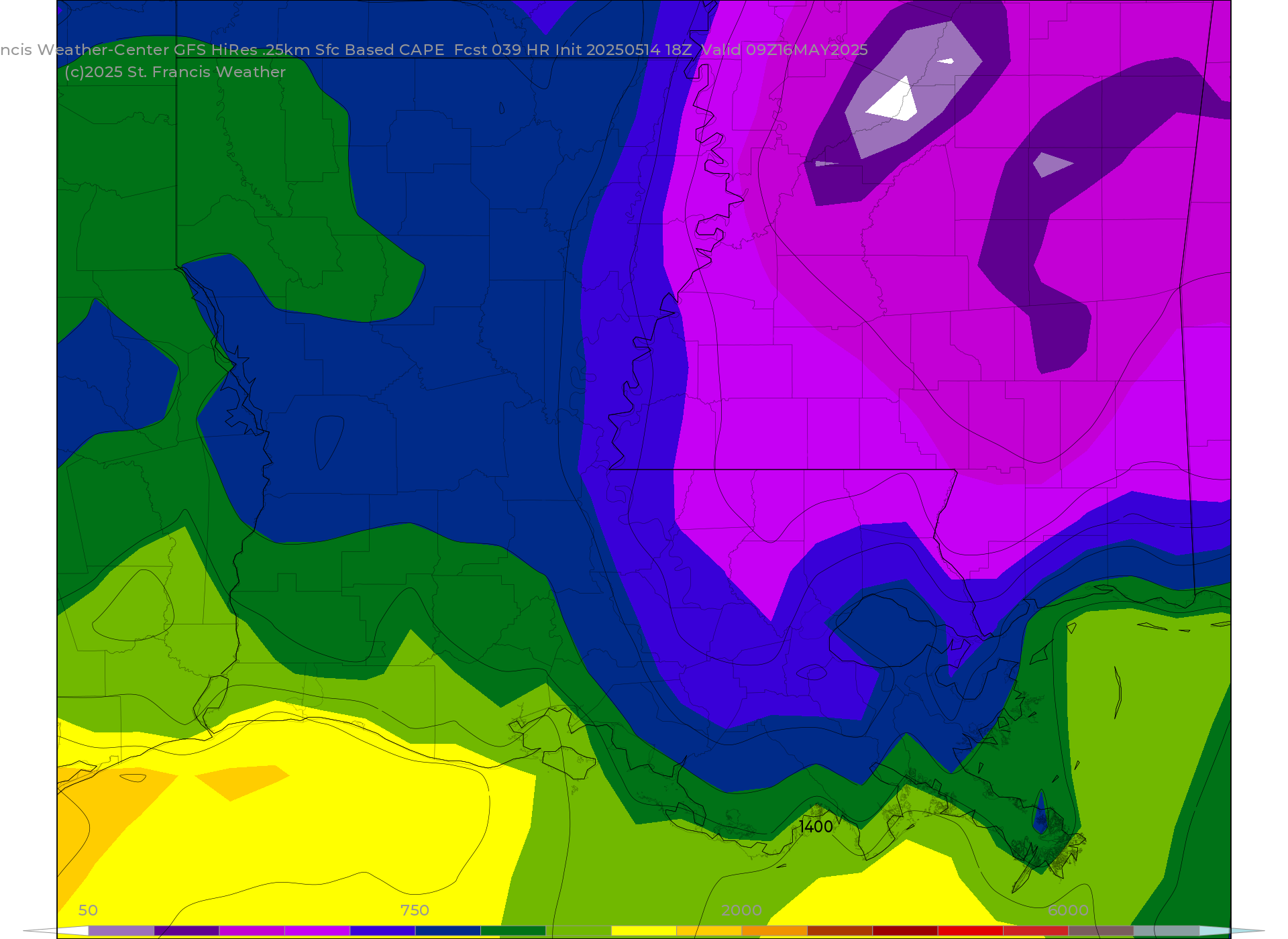Click the '1400' contour label
The height and width of the screenshot is (939, 1288).
click(x=816, y=826)
